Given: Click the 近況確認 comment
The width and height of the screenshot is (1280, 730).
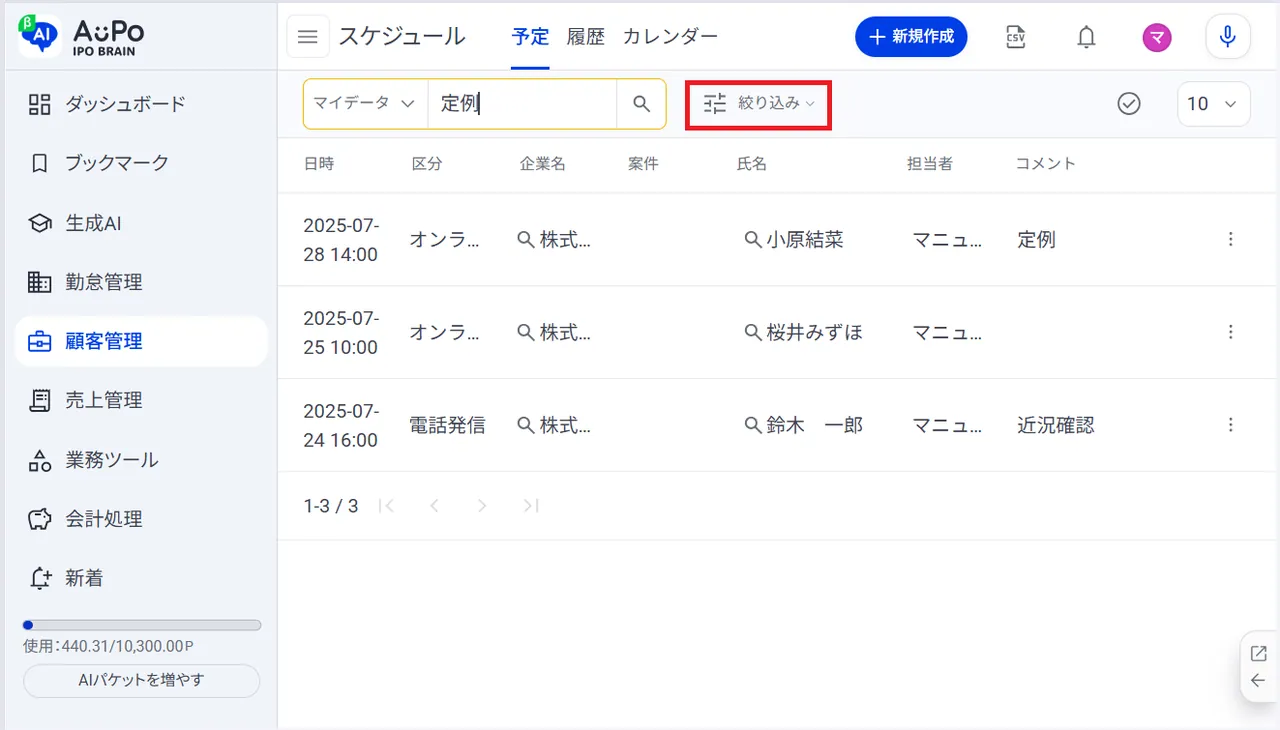Looking at the screenshot, I should tap(1056, 425).
